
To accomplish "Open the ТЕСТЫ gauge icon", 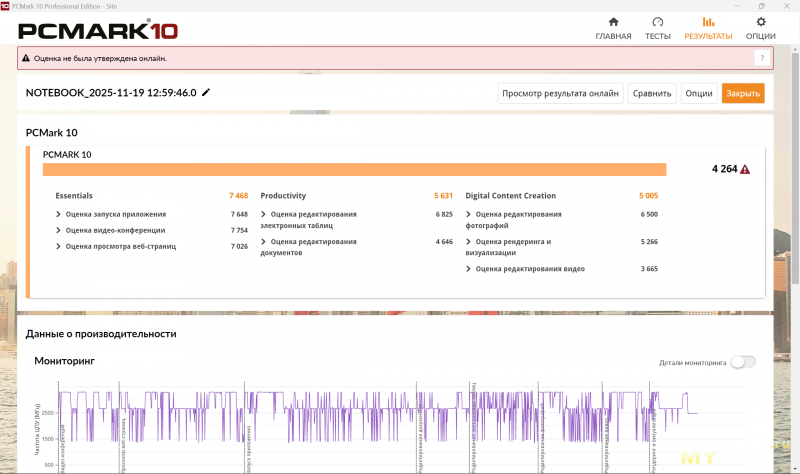I will pos(657,21).
